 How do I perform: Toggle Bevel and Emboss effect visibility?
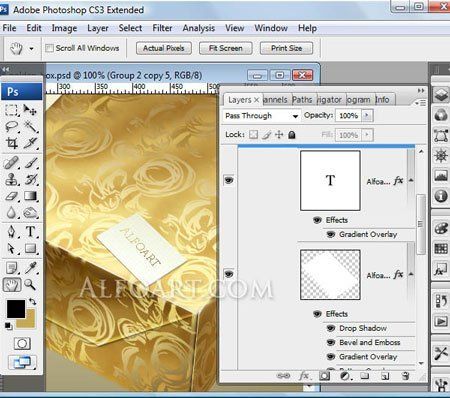(331, 342)
